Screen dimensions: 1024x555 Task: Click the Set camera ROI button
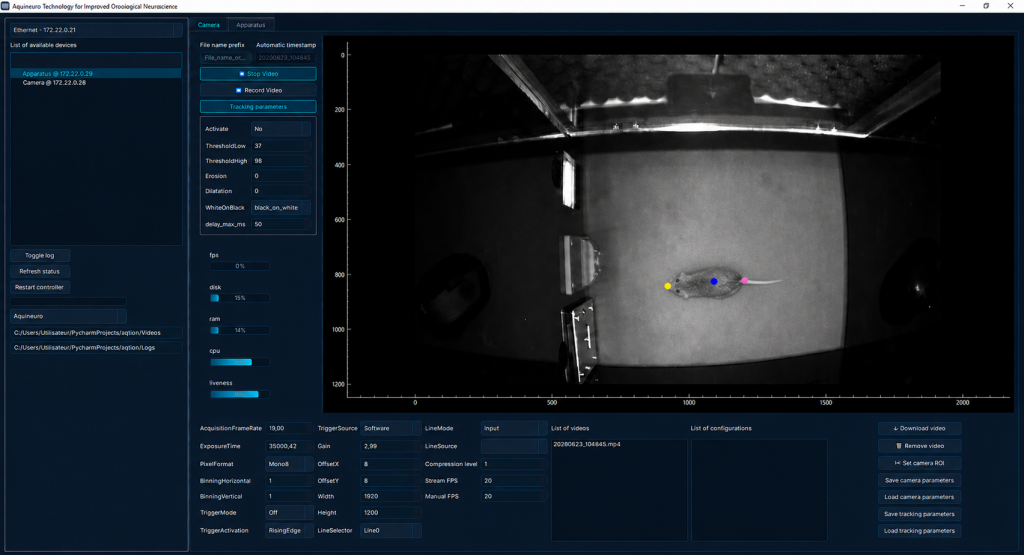[920, 463]
